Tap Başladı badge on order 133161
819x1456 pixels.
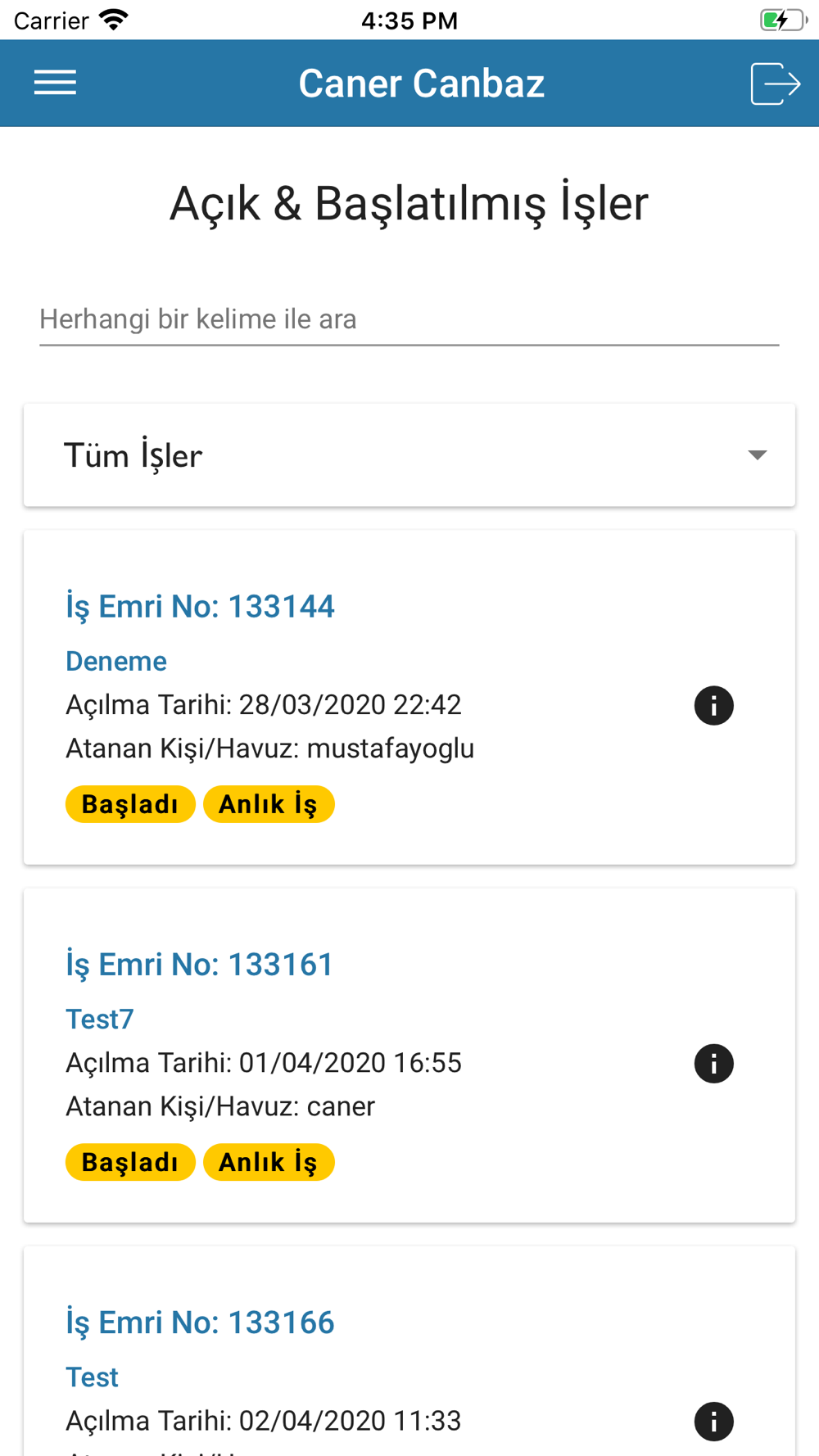coord(130,1162)
